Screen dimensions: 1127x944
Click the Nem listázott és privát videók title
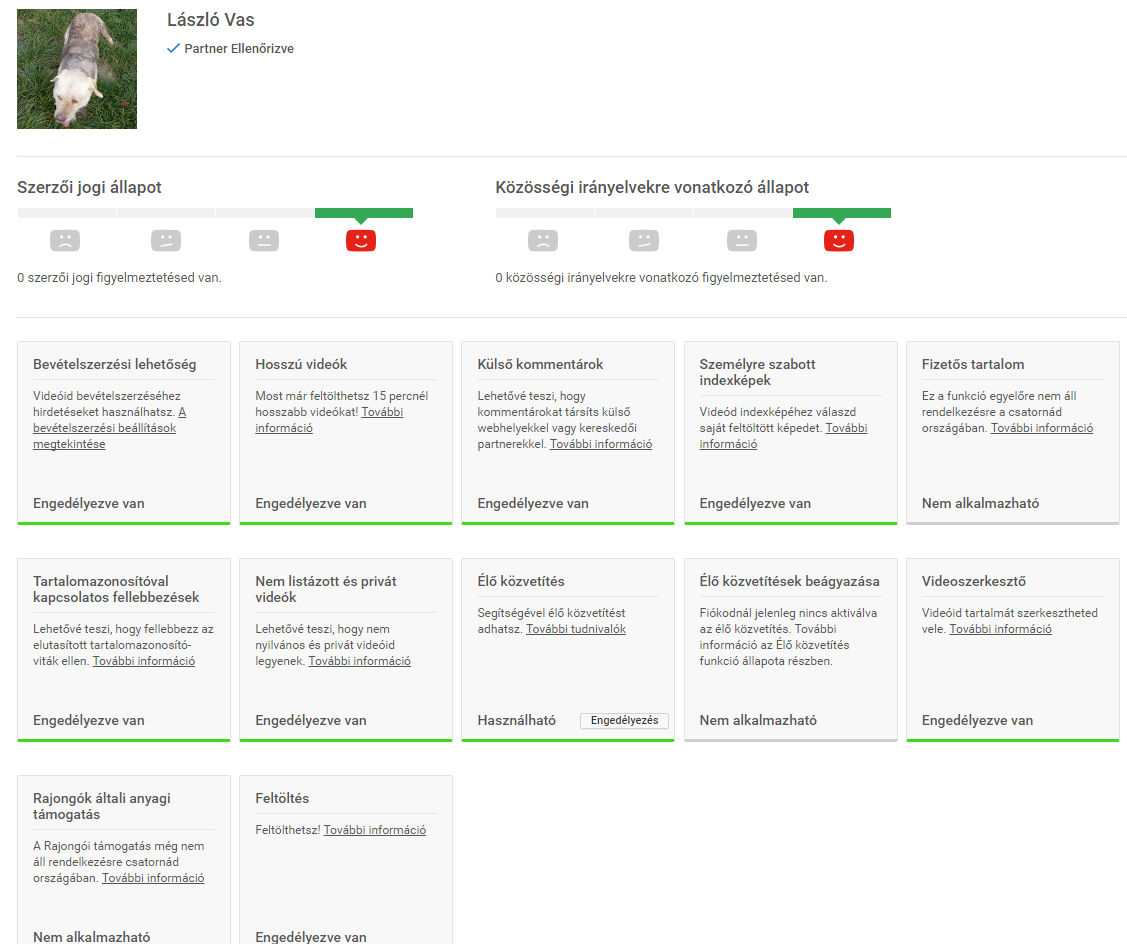coord(326,590)
